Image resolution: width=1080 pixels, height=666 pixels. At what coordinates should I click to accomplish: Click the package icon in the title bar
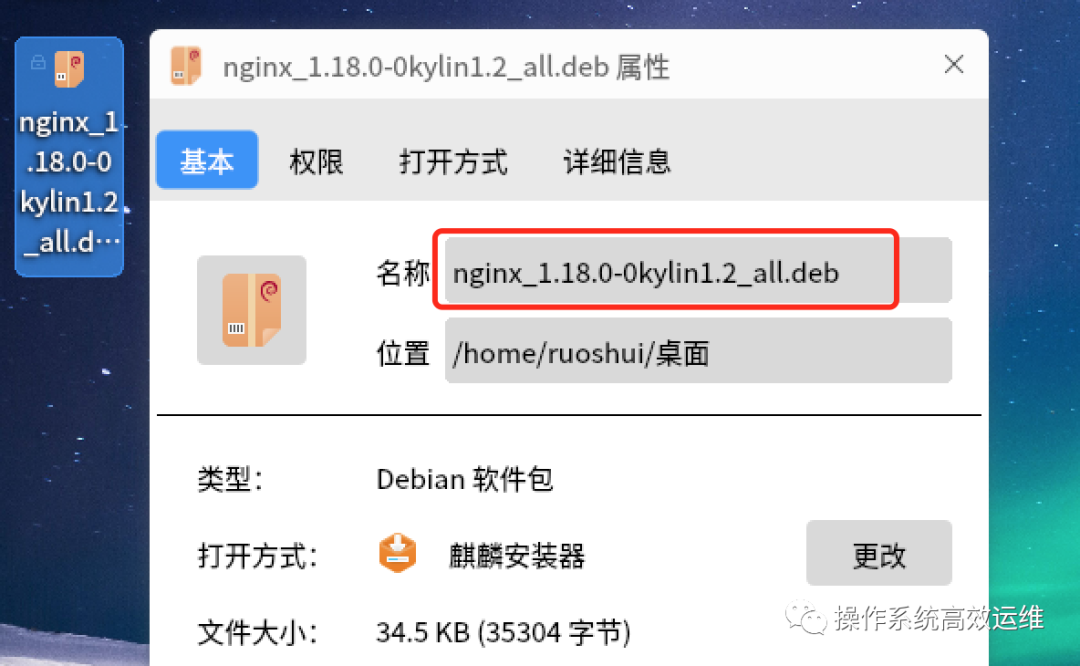click(186, 66)
